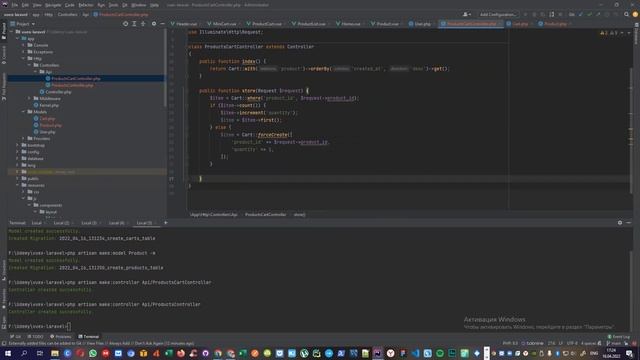The height and width of the screenshot is (360, 640).
Task: Open the tool windows quick access icon
Action: (x=4, y=344)
